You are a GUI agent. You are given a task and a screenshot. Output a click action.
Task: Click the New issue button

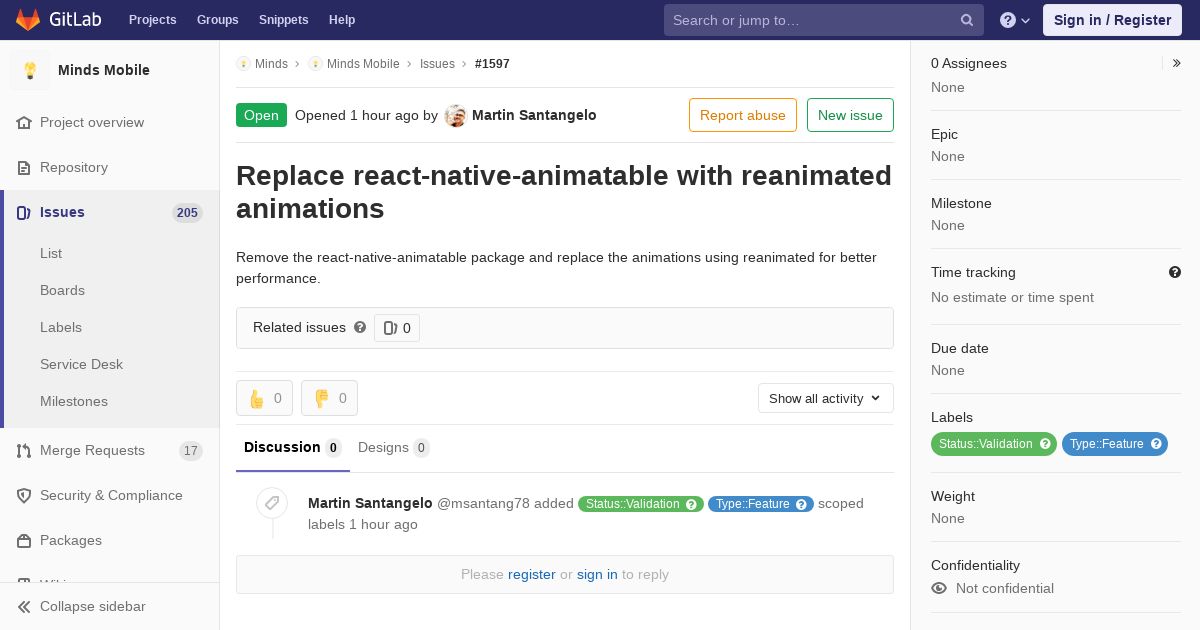(849, 115)
